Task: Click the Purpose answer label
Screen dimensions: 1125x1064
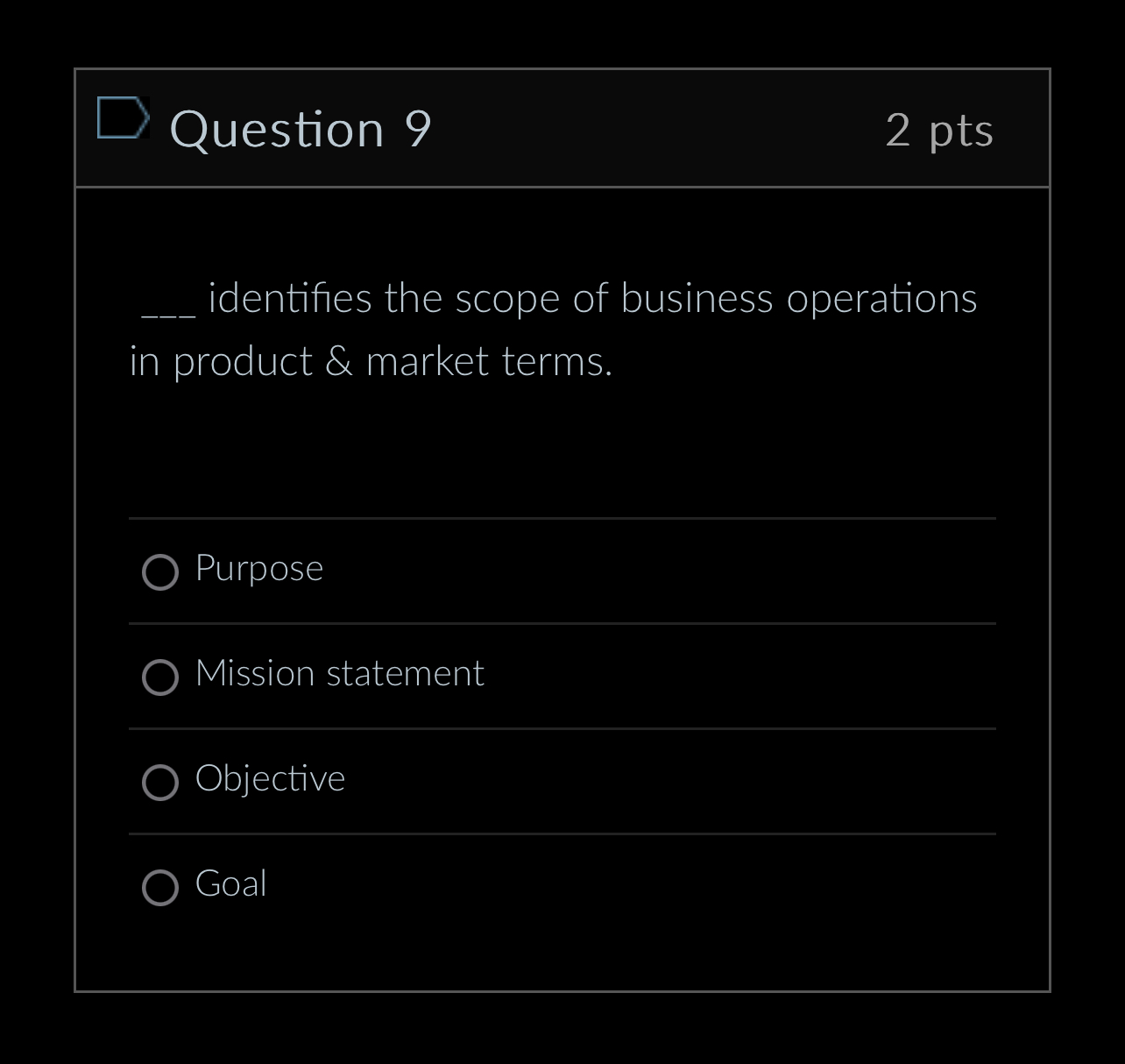Action: (x=258, y=569)
